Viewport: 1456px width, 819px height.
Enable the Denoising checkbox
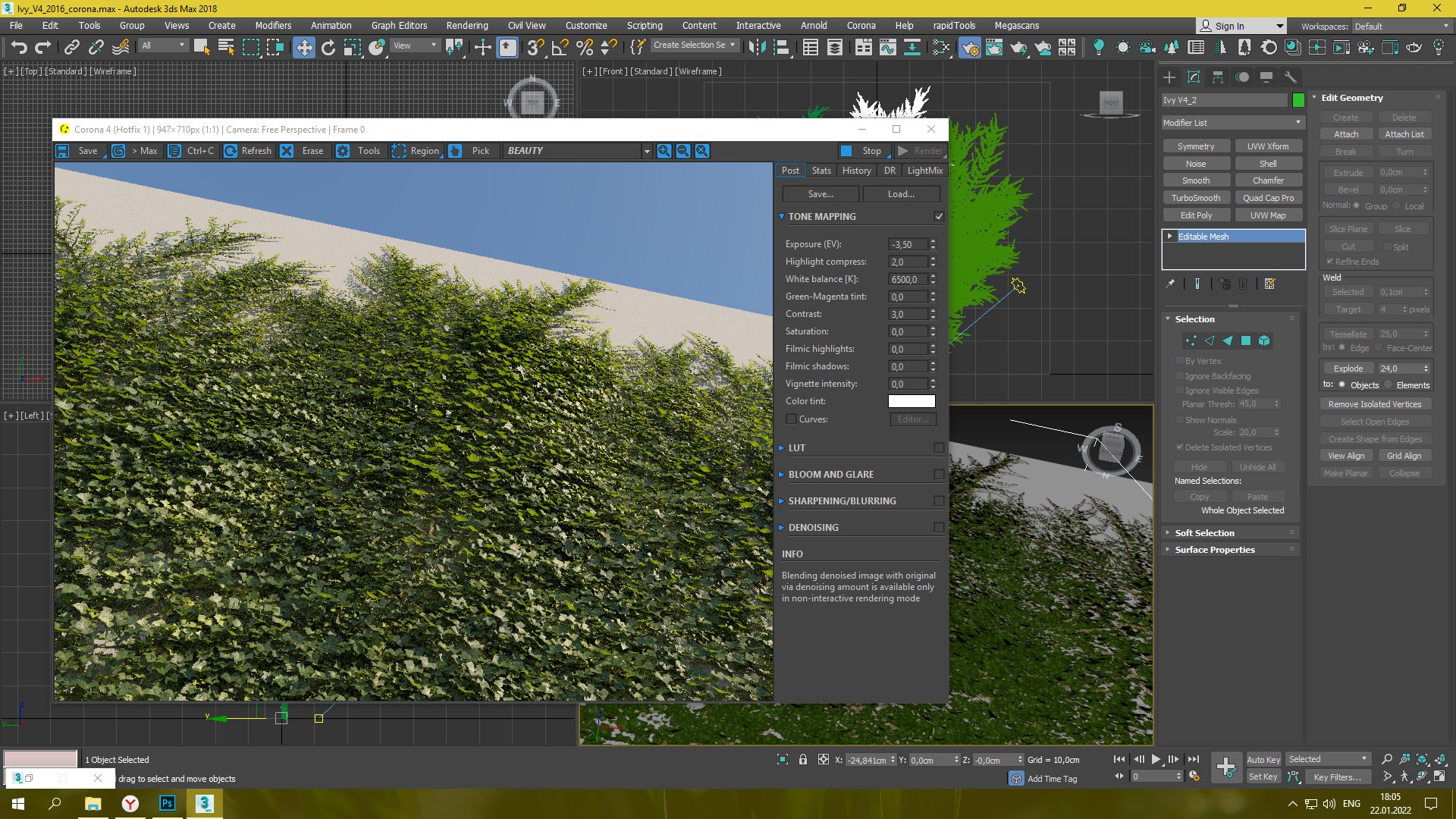pos(939,528)
